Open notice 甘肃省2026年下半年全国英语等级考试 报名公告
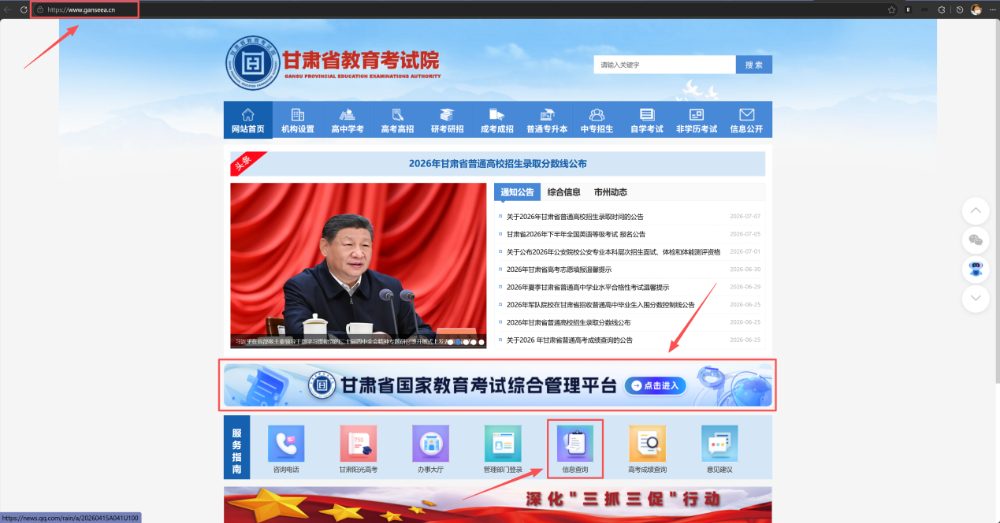 tap(575, 234)
